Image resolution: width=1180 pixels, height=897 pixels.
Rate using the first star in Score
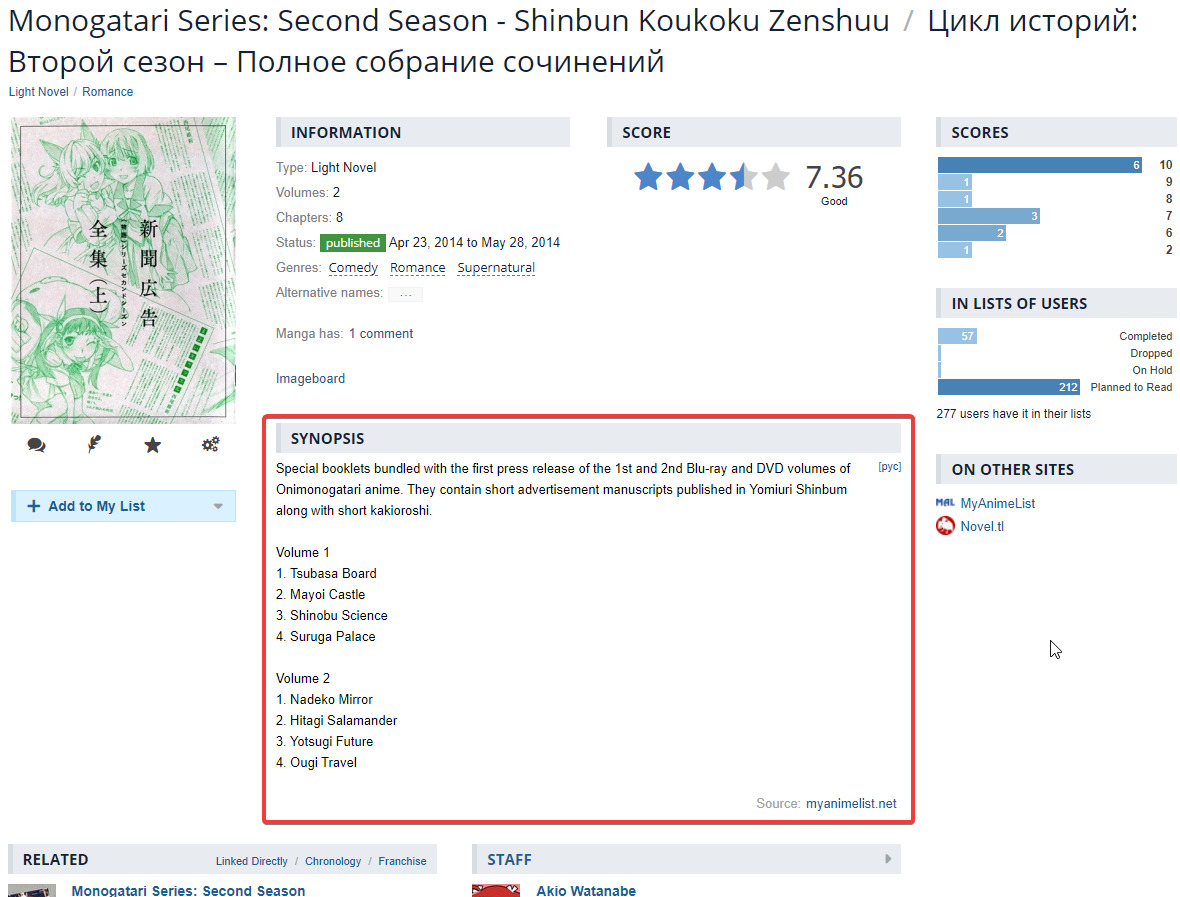point(648,178)
